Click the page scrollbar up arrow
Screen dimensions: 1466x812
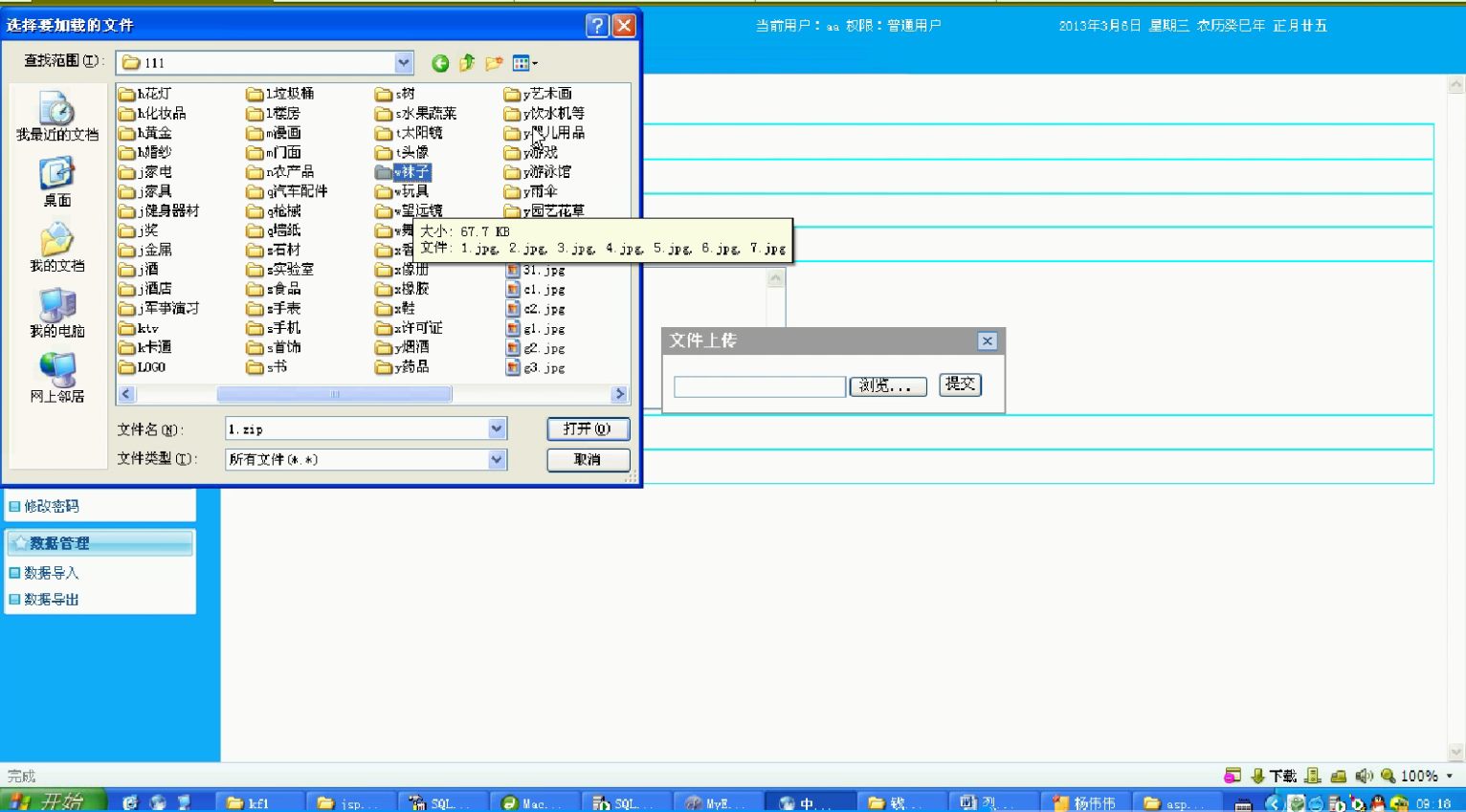point(1456,85)
